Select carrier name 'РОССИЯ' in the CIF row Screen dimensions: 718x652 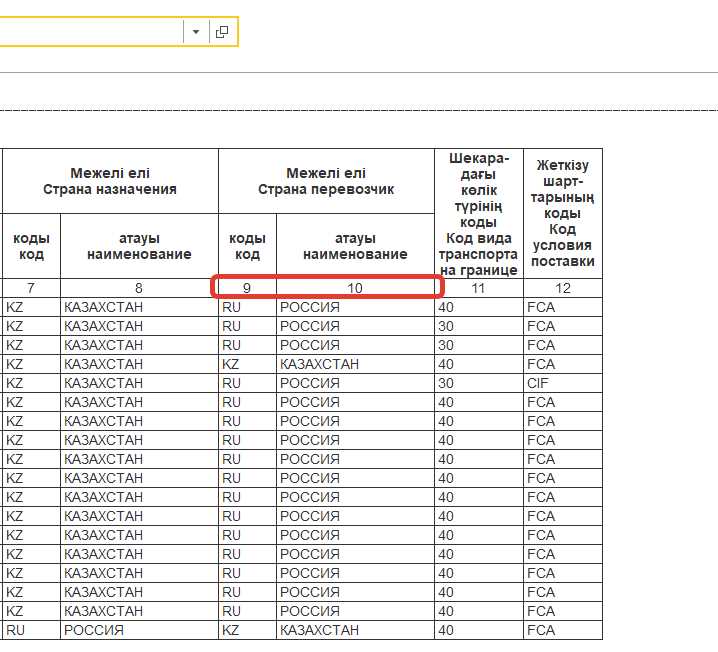pos(355,383)
